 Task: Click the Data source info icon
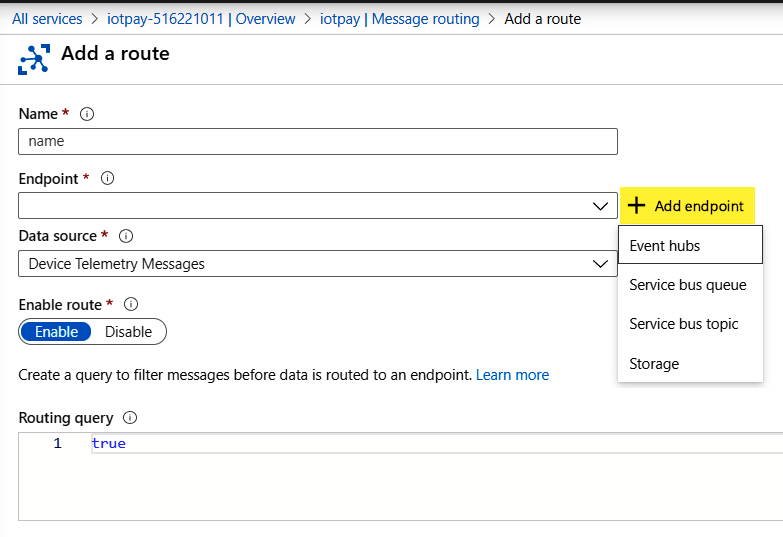point(126,236)
